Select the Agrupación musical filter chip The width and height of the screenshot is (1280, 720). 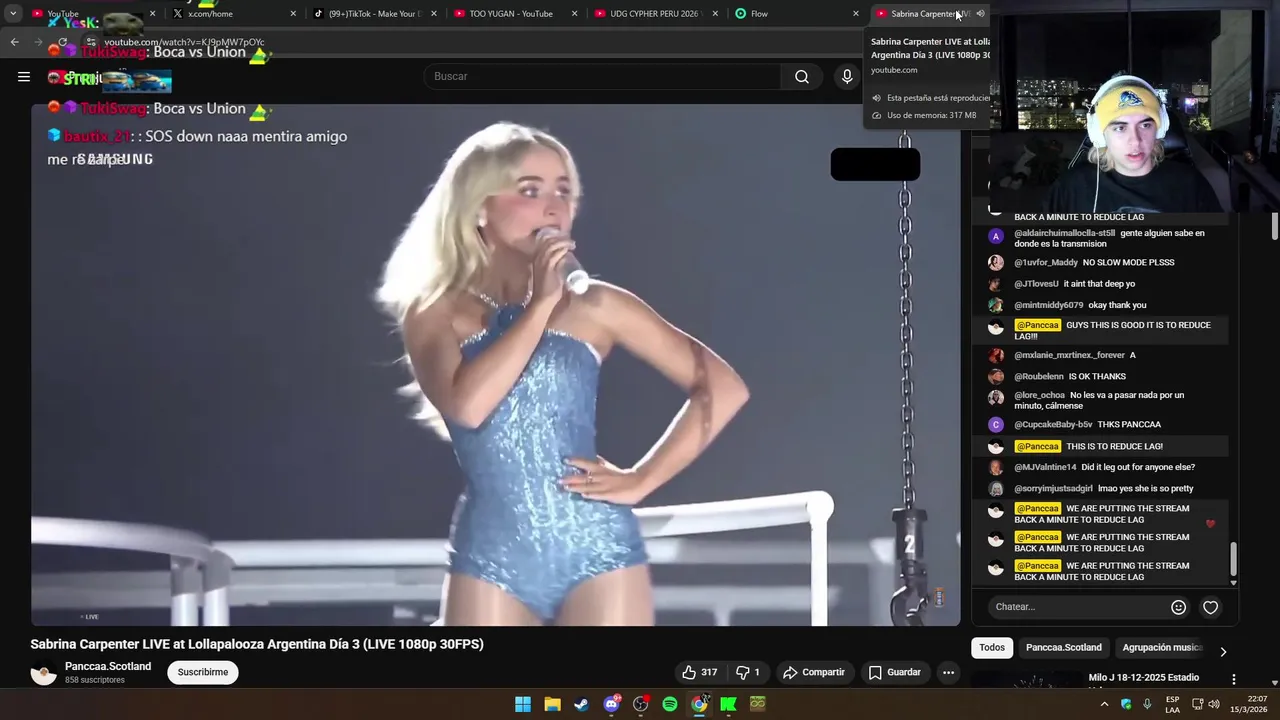[1161, 647]
